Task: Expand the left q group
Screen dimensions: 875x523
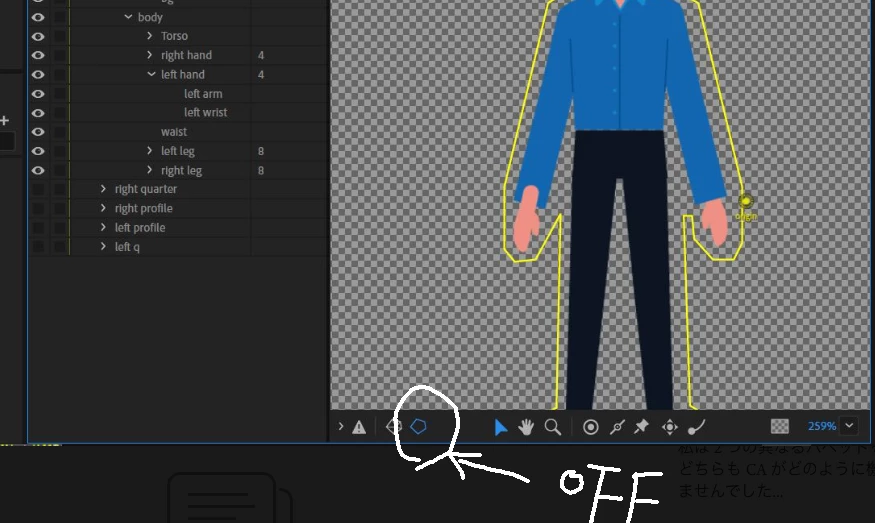Action: [x=103, y=246]
